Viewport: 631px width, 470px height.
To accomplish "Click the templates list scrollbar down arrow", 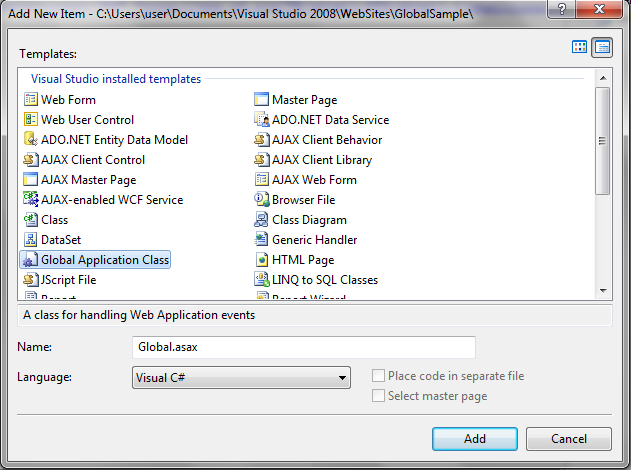I will click(x=602, y=290).
